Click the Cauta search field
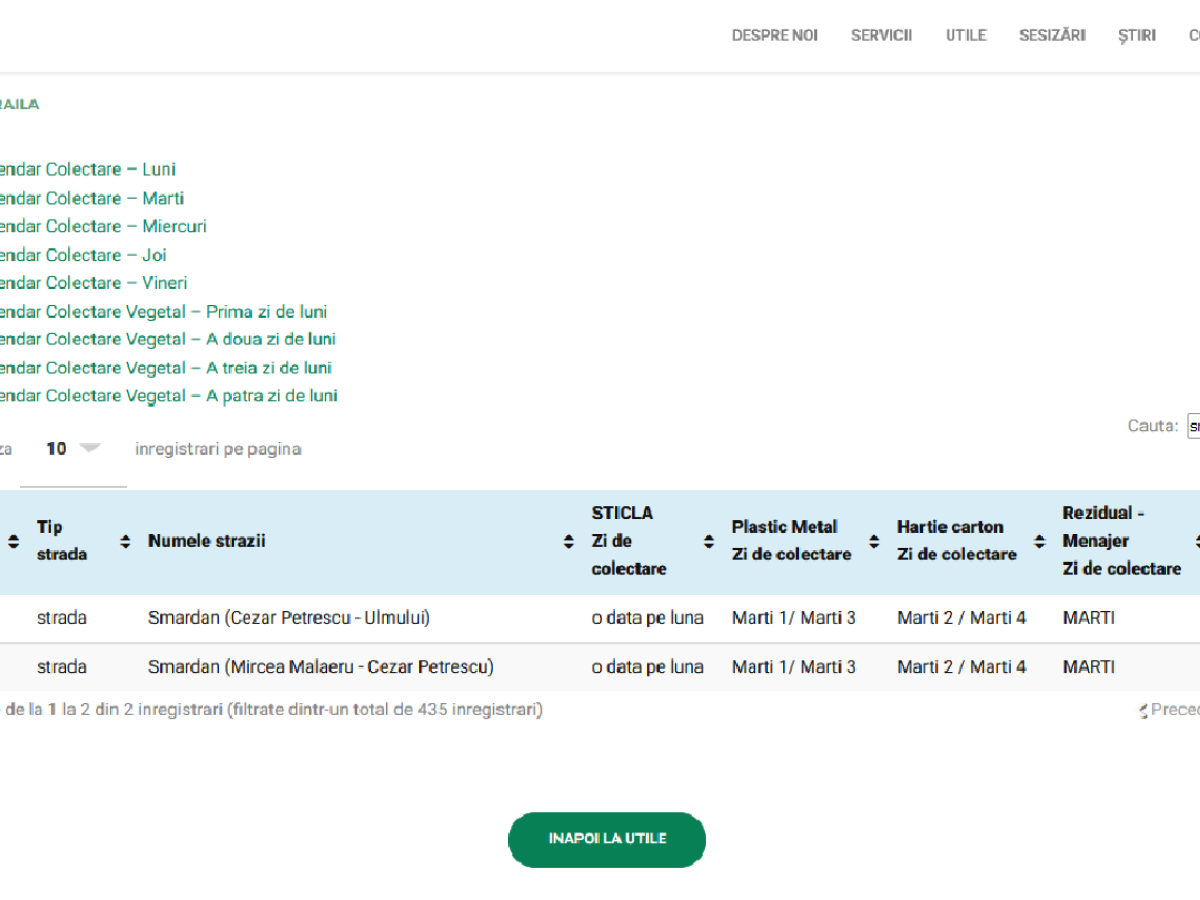The width and height of the screenshot is (1200, 900). 1193,426
